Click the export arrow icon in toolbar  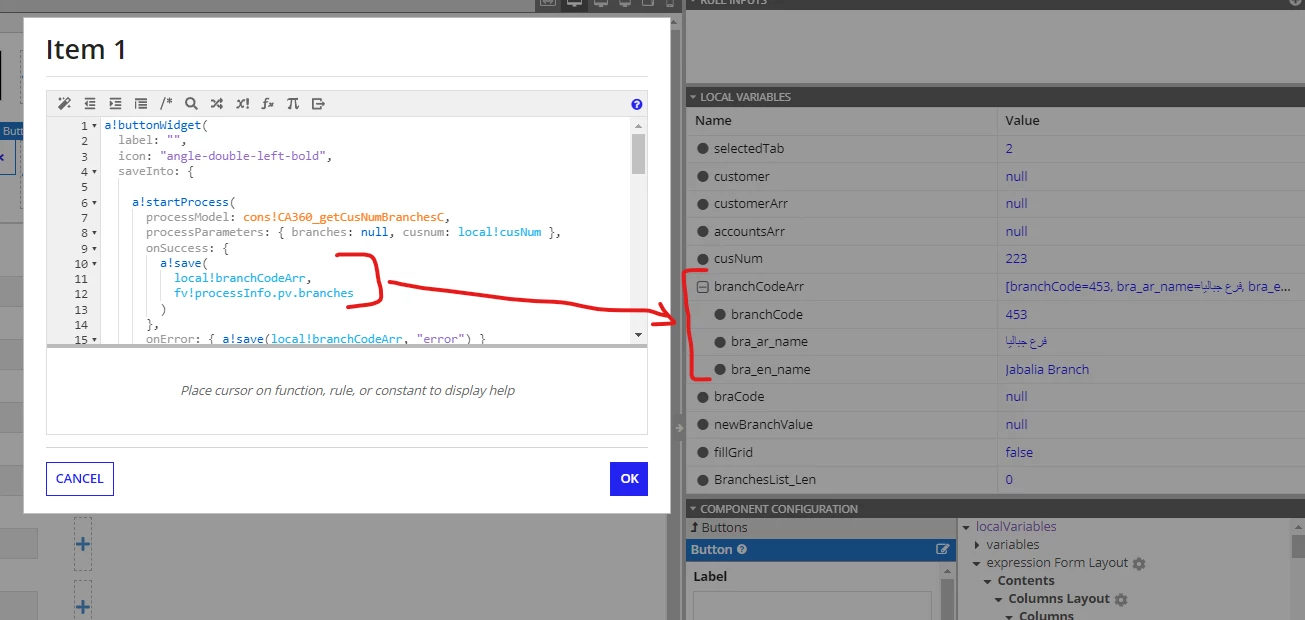coord(319,103)
